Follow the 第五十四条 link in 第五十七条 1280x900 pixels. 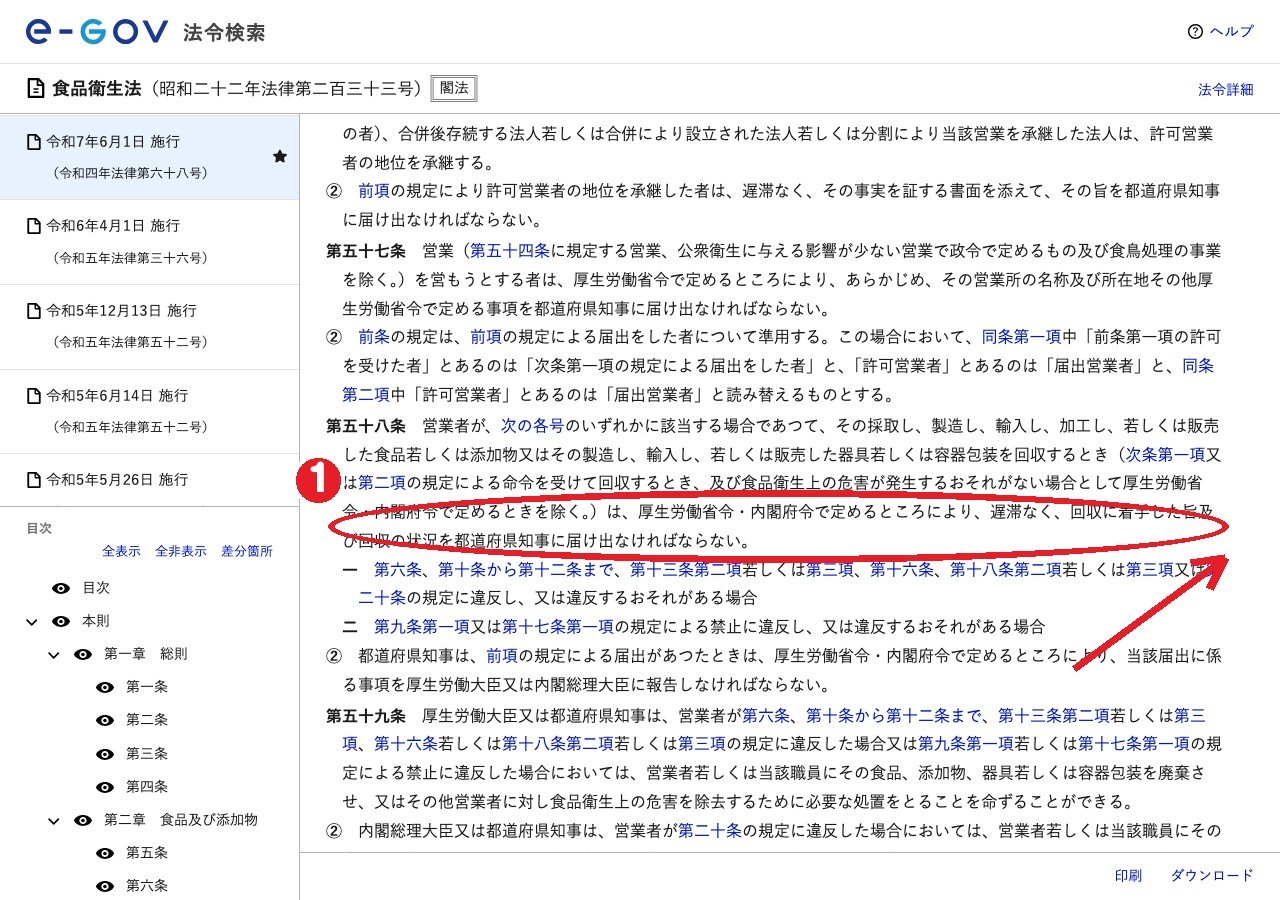(x=510, y=250)
